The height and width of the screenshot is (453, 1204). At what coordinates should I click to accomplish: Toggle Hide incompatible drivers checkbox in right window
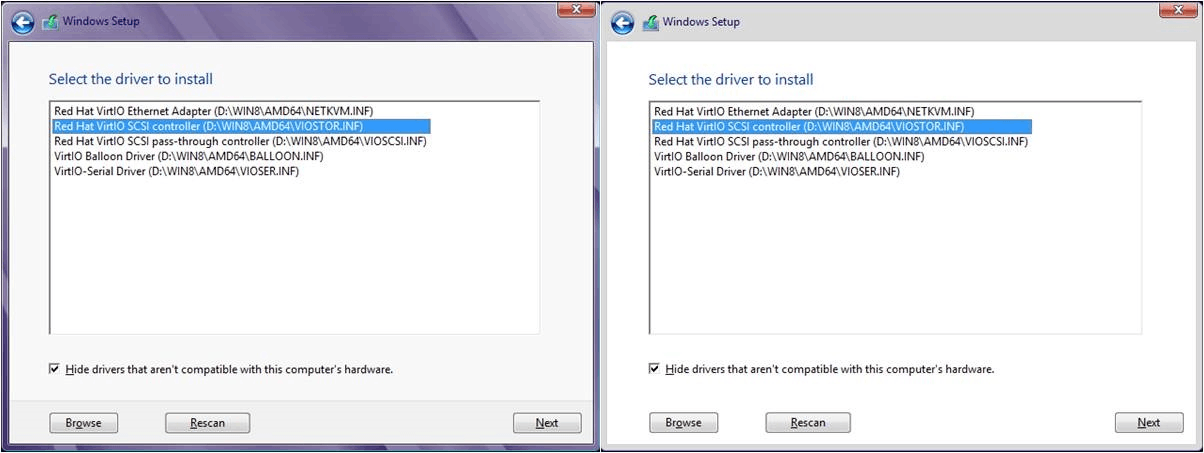pyautogui.click(x=654, y=369)
